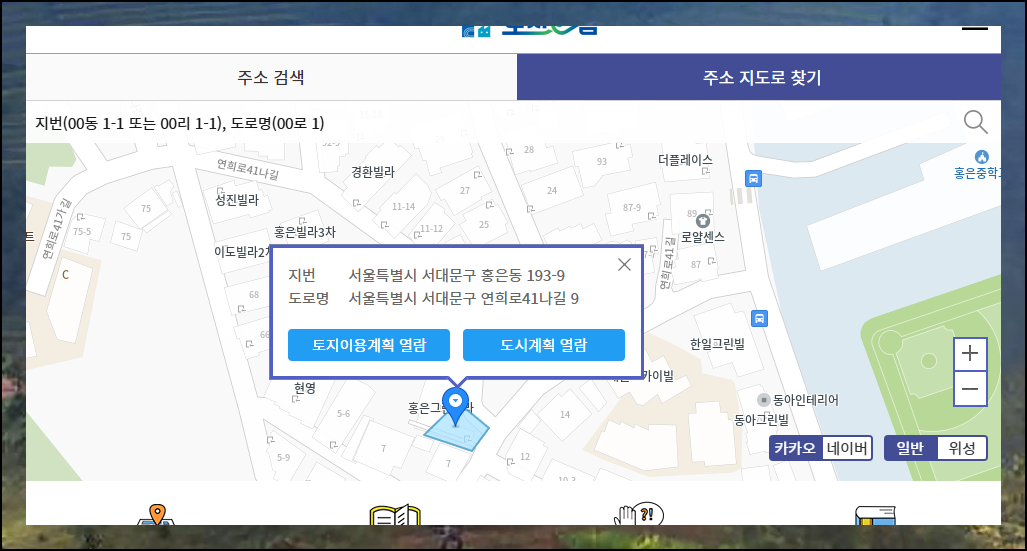Click the magnifier search icon
The height and width of the screenshot is (551, 1027).
click(x=975, y=122)
